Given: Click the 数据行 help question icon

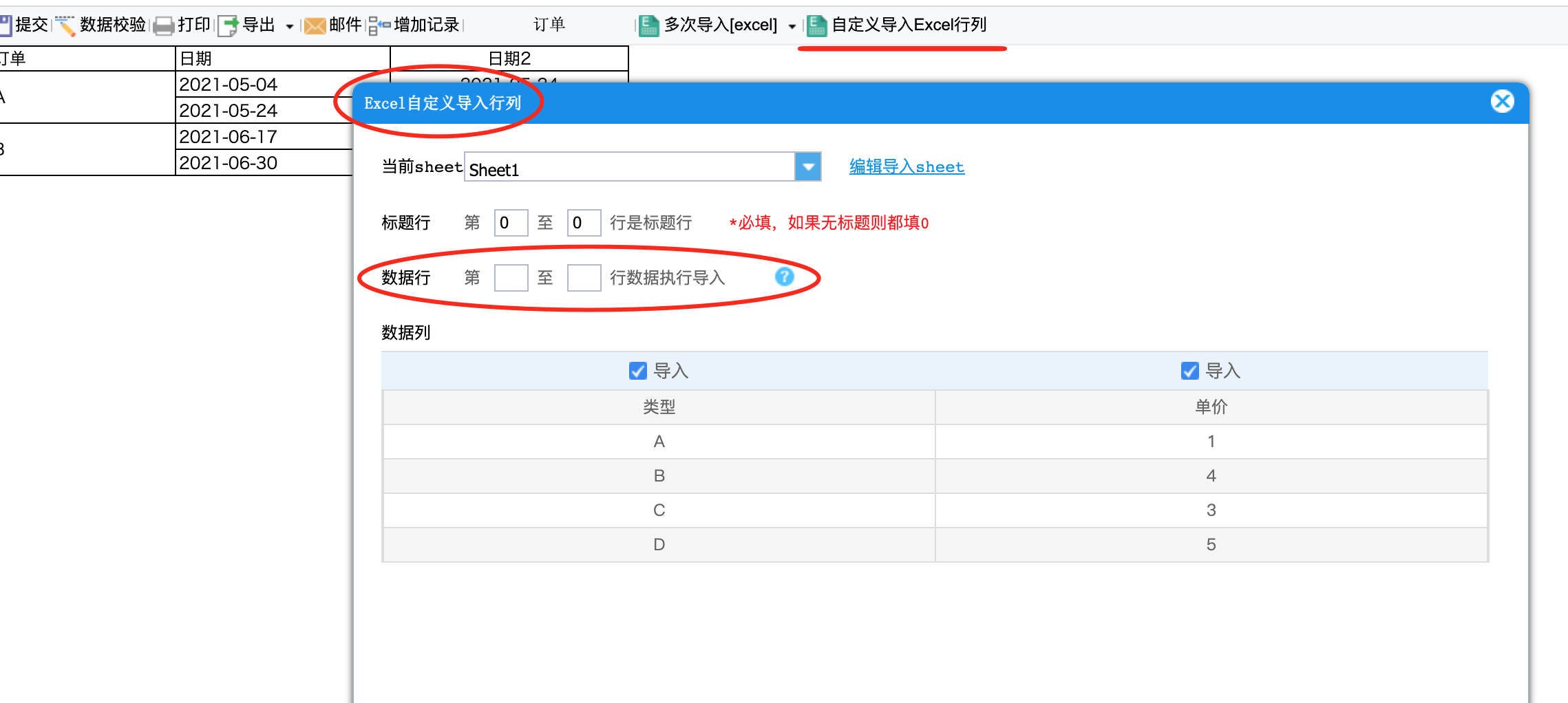Looking at the screenshot, I should (784, 277).
